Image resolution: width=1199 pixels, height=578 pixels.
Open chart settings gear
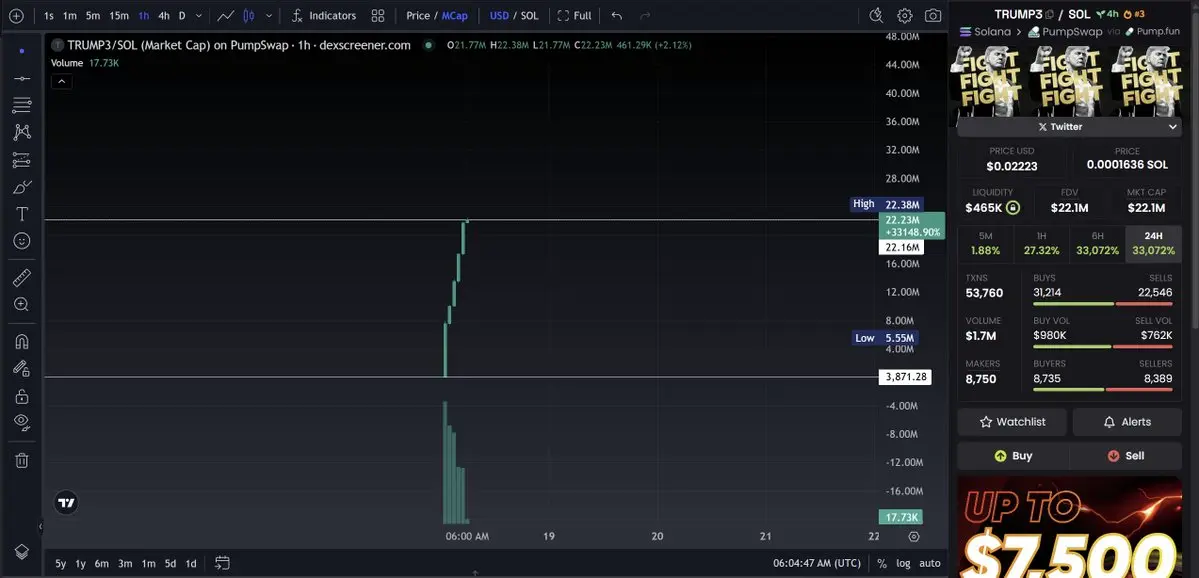point(905,15)
